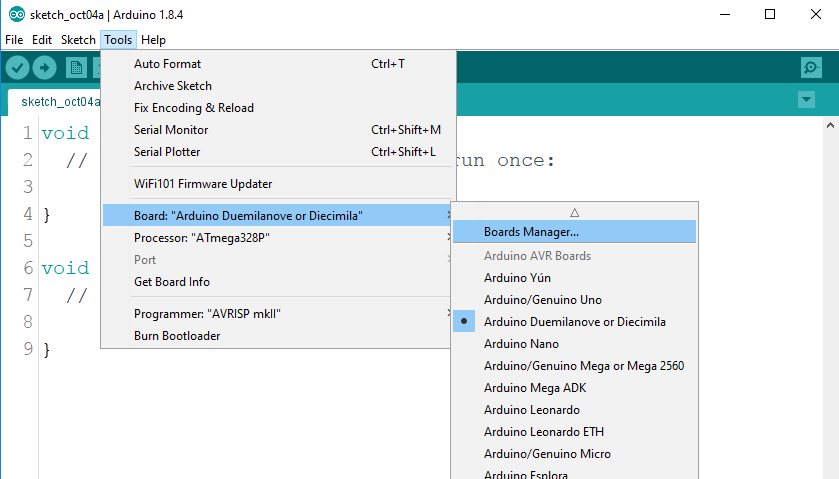Open WiFi101 Firmware Updater

click(x=203, y=184)
